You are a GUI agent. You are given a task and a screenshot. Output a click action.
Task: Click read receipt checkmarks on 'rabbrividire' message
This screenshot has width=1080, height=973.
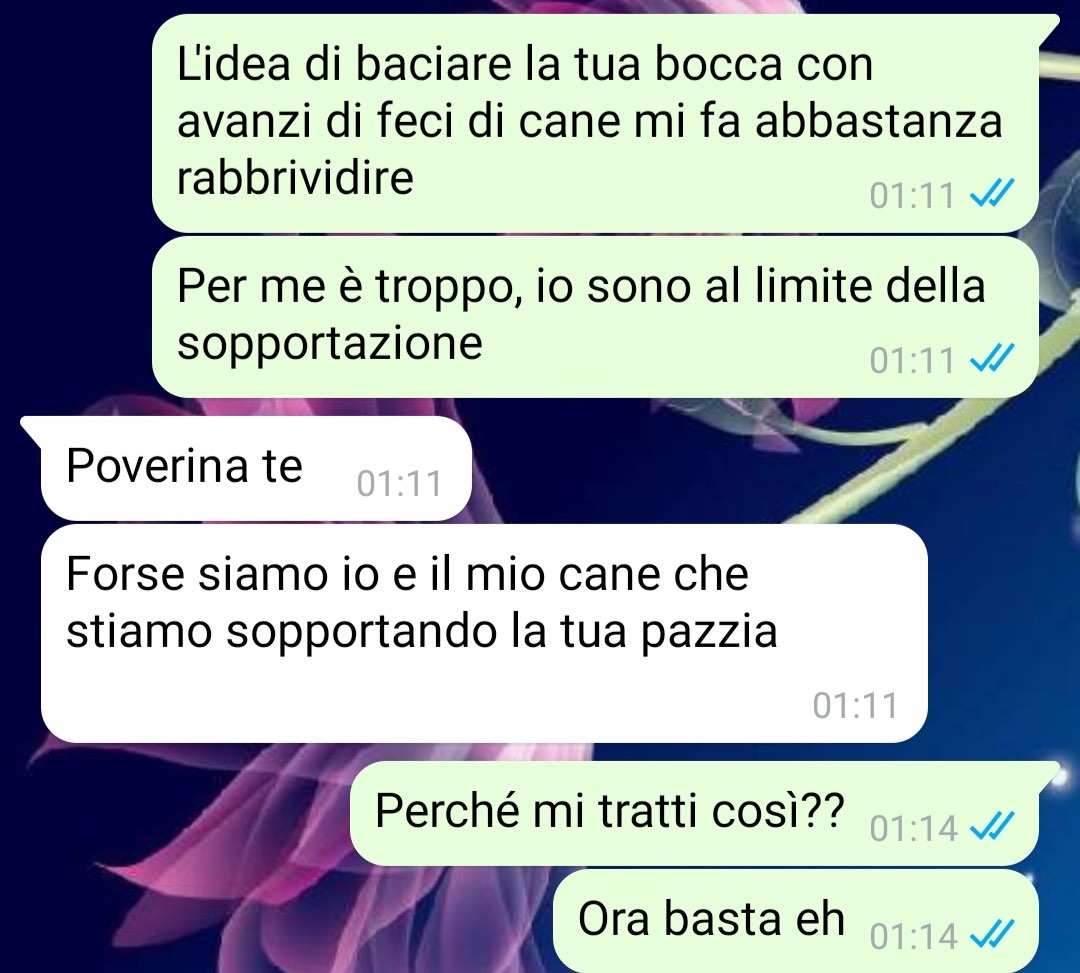coord(992,193)
